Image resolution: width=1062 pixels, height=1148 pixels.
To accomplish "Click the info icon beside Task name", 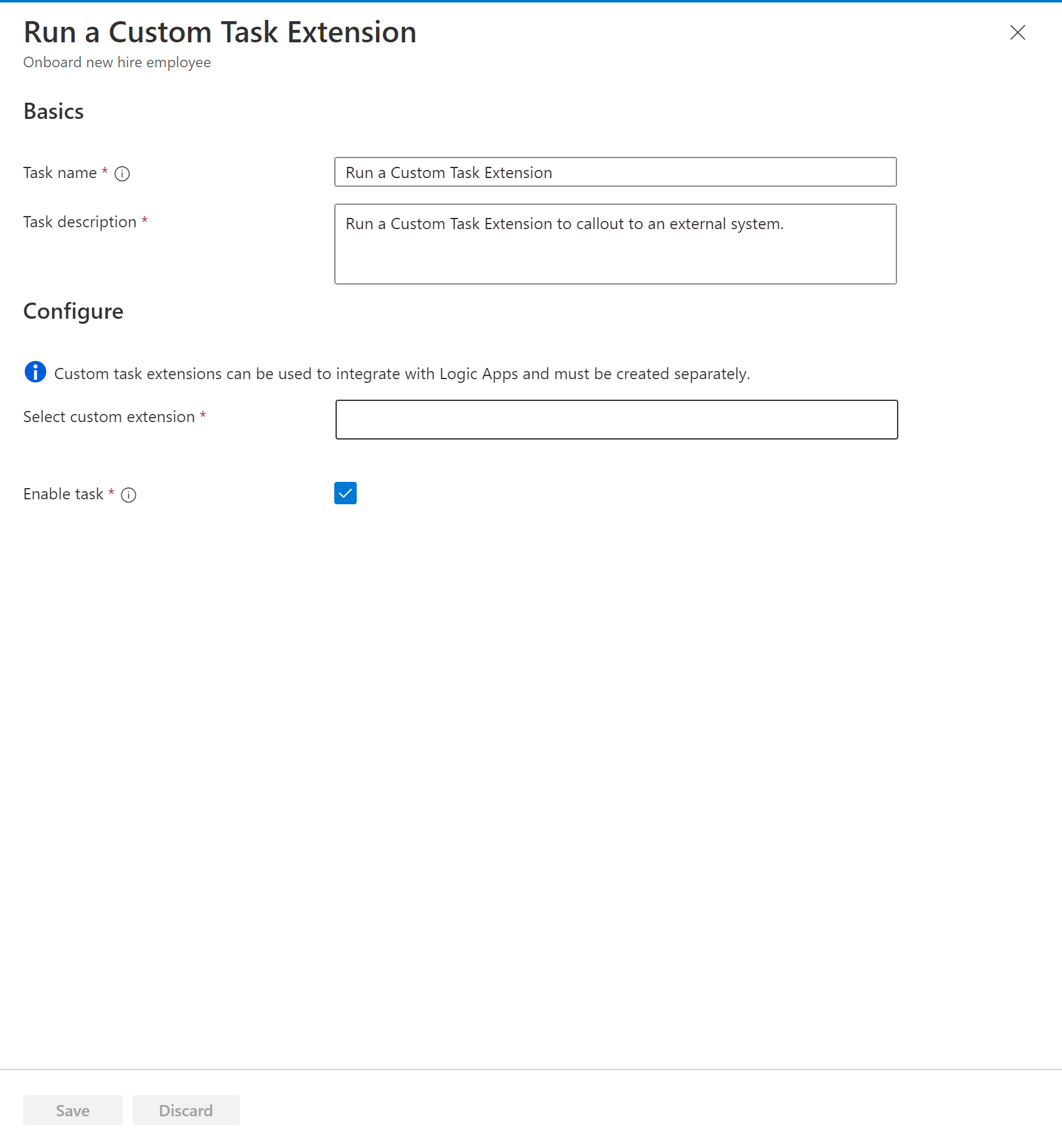I will (x=123, y=174).
